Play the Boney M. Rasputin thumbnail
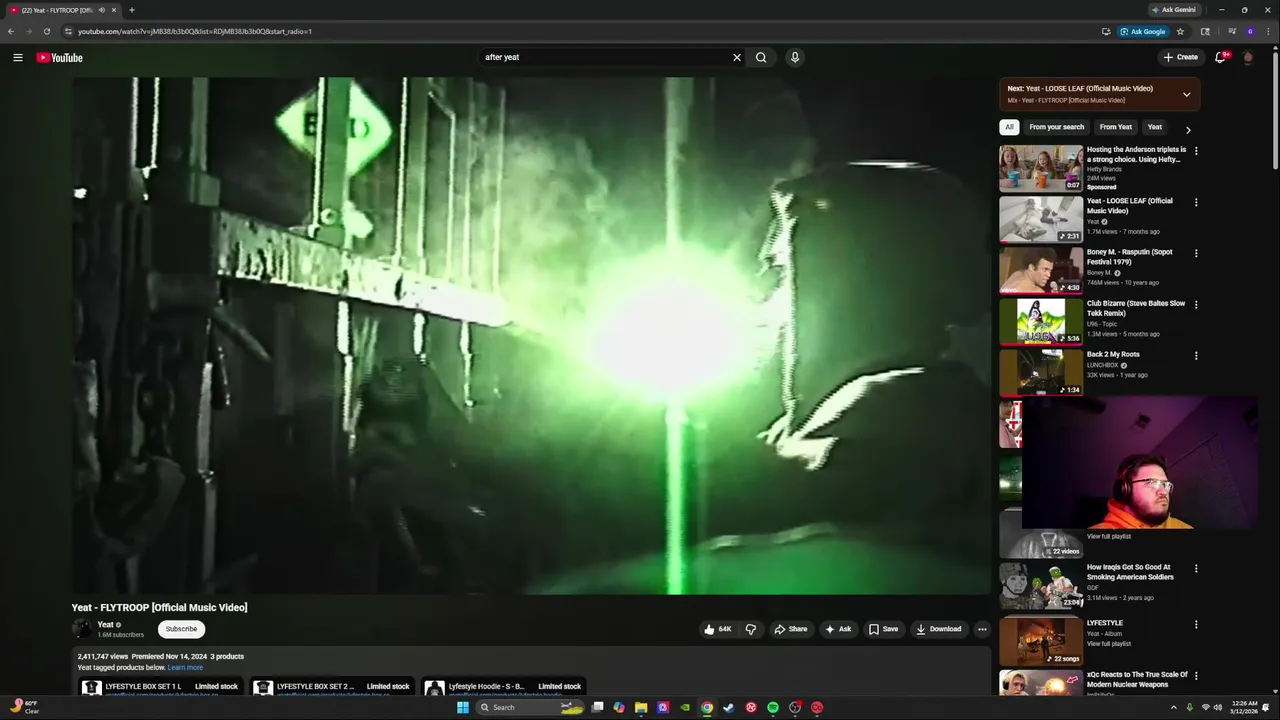The image size is (1280, 720). coord(1041,270)
